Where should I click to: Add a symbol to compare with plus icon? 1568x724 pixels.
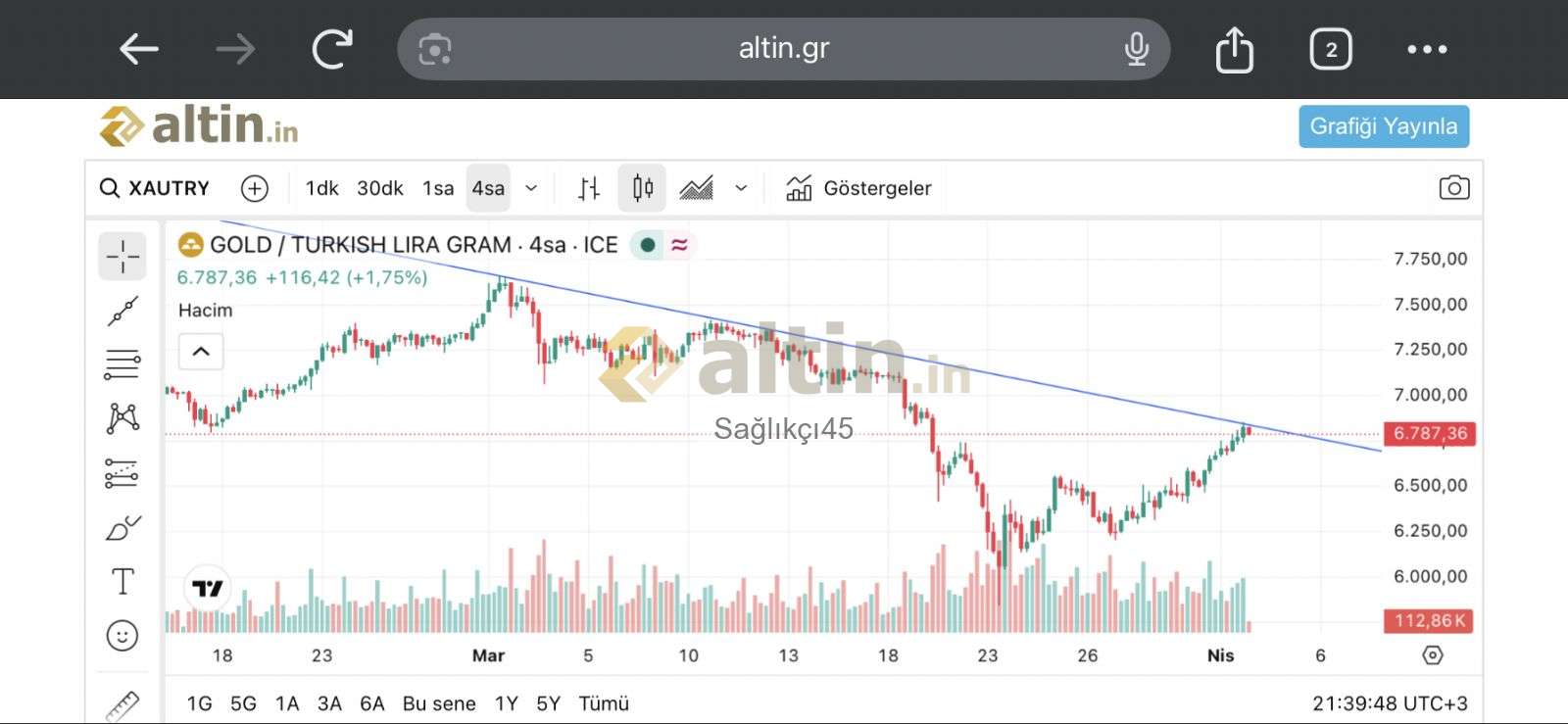click(x=254, y=188)
